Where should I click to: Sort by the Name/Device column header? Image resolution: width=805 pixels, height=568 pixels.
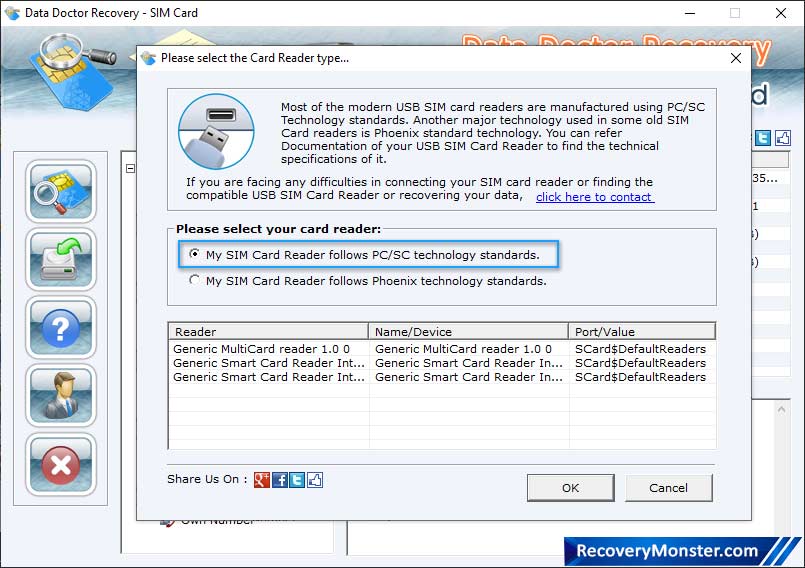468,331
